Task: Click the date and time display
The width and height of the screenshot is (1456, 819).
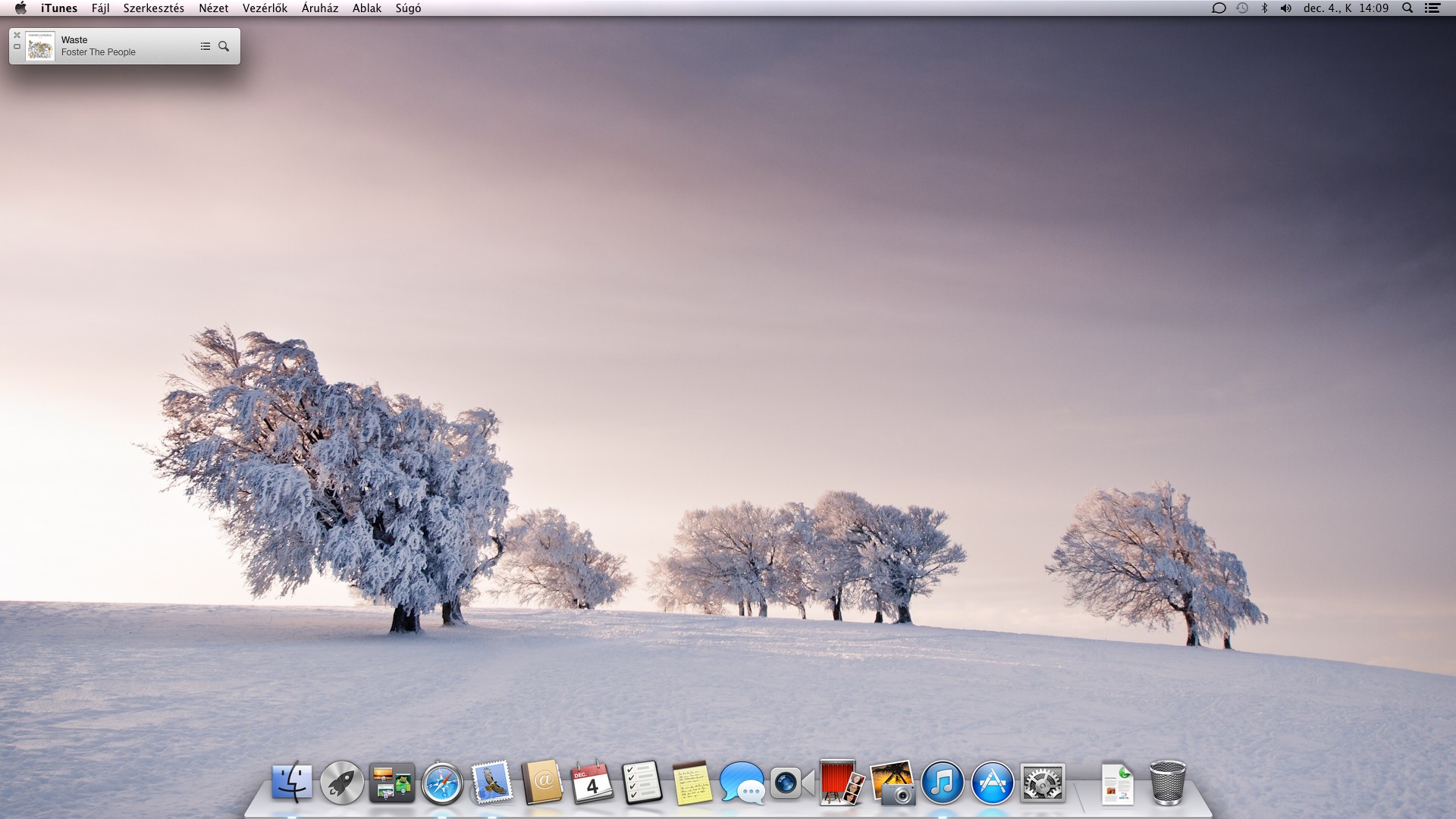Action: [1346, 8]
